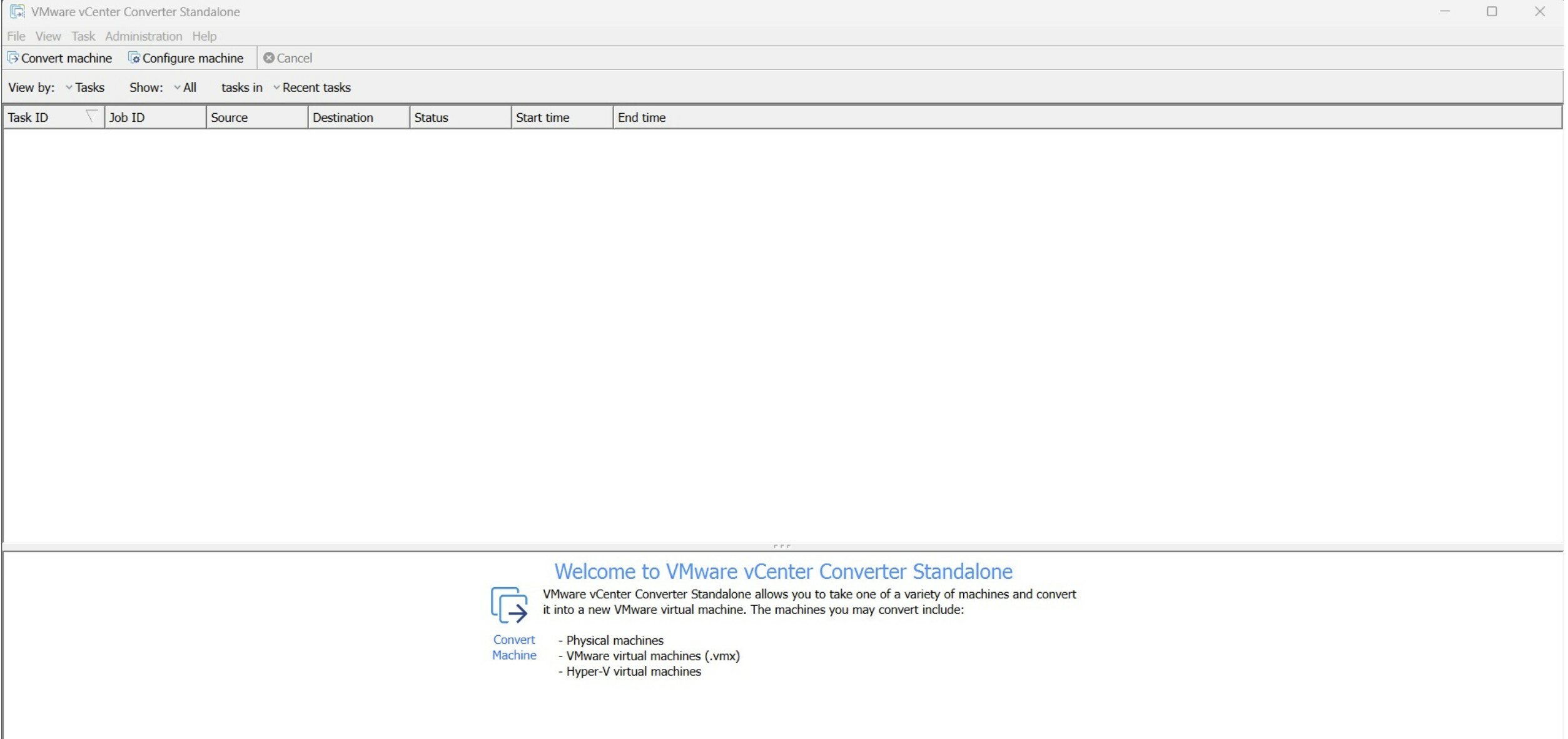The width and height of the screenshot is (1568, 739).
Task: Open the File menu
Action: 16,36
